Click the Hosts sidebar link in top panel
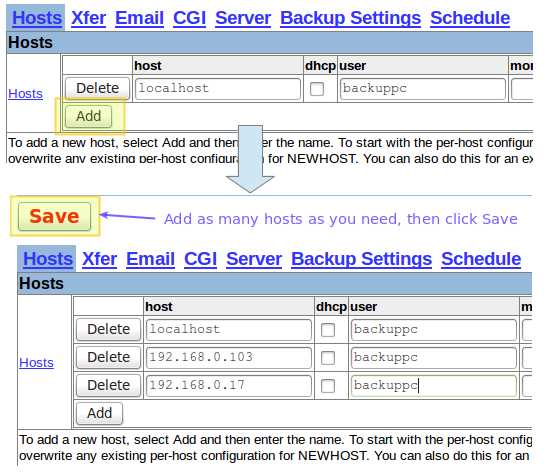 coord(25,93)
